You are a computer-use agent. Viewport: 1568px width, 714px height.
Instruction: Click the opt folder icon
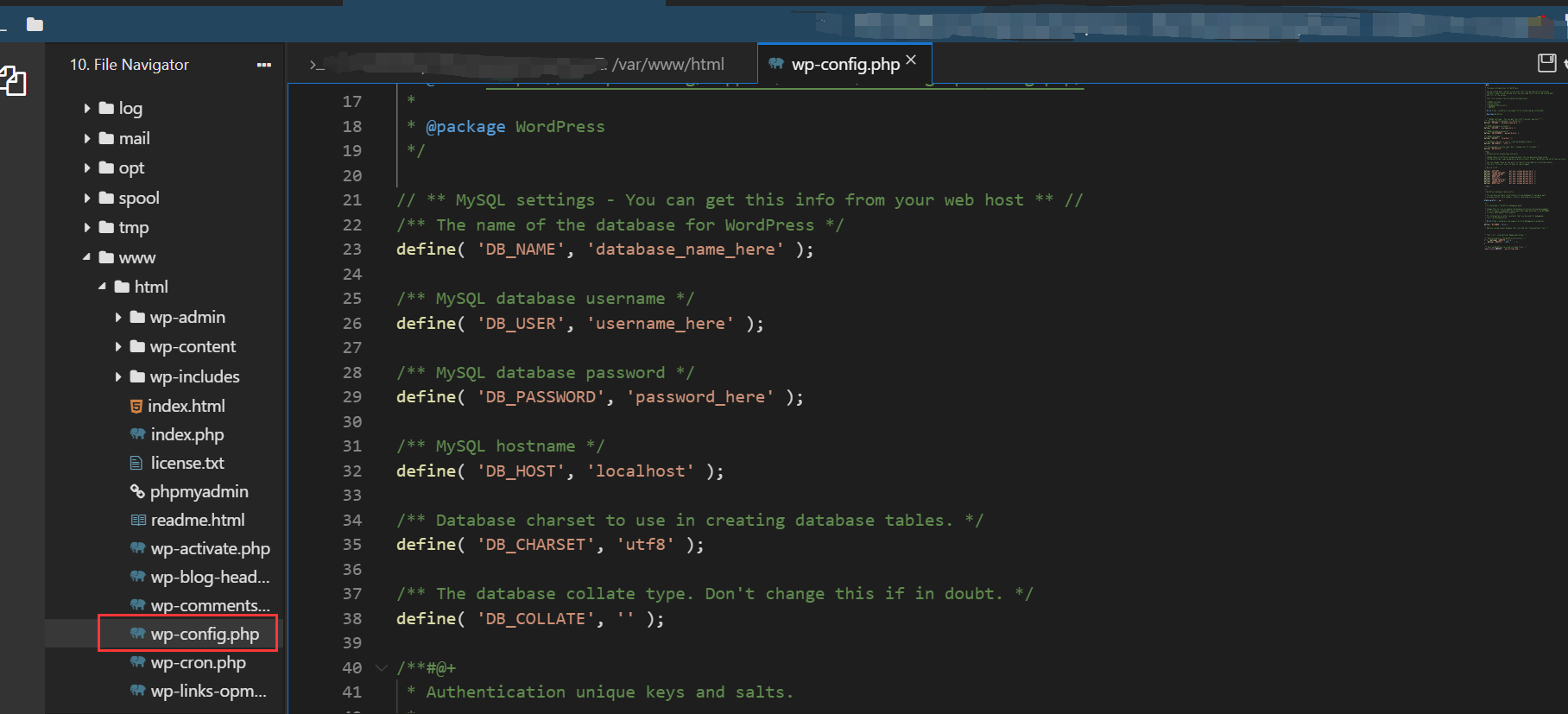click(x=106, y=167)
